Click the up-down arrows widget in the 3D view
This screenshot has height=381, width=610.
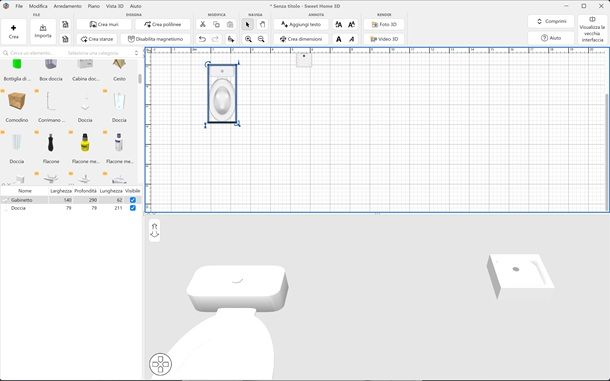[x=155, y=230]
